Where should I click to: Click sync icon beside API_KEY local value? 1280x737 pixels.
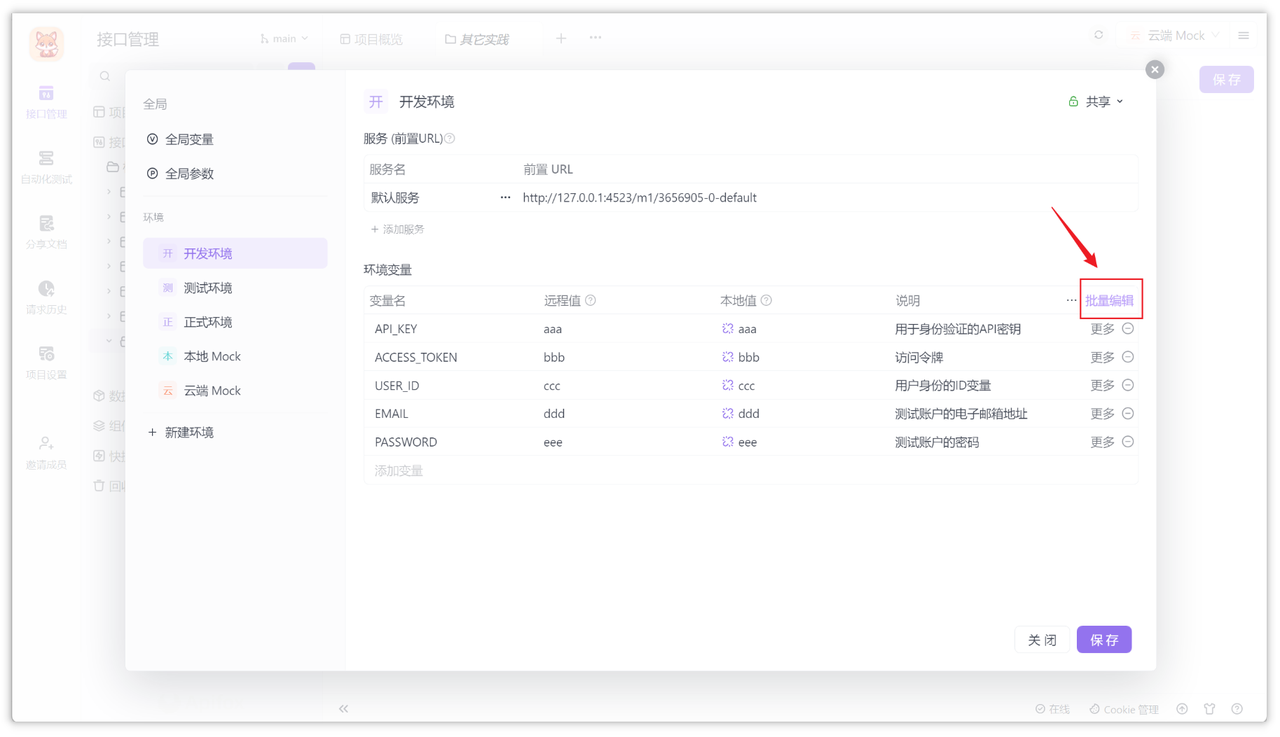[727, 328]
